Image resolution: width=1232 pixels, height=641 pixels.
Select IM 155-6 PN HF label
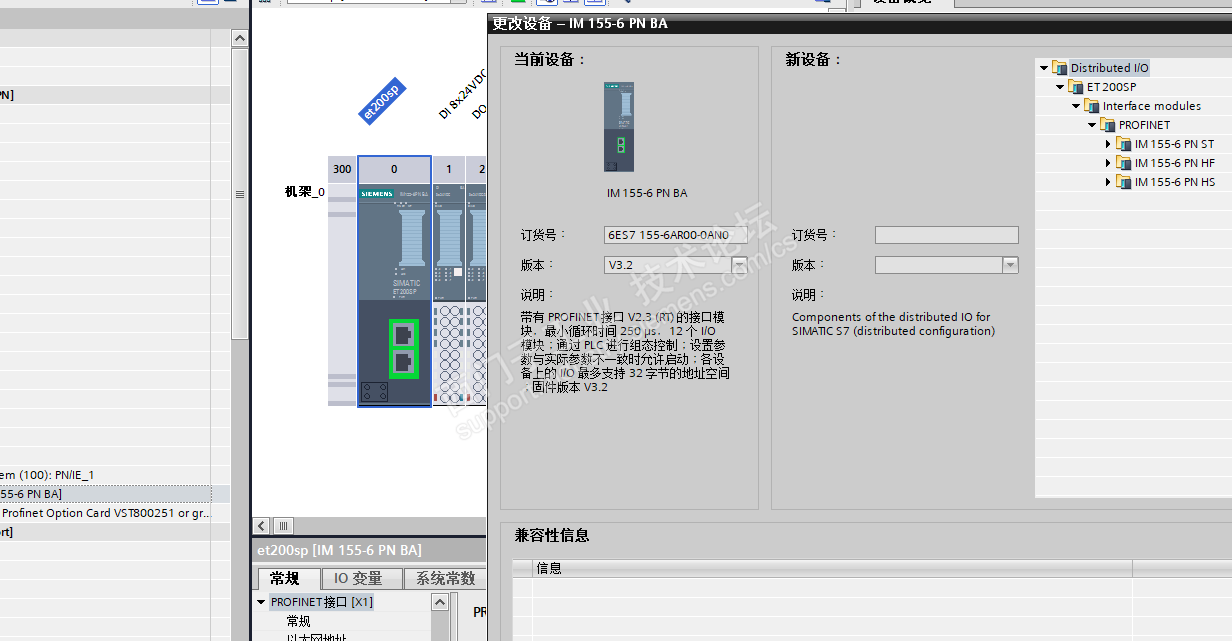coord(1175,163)
